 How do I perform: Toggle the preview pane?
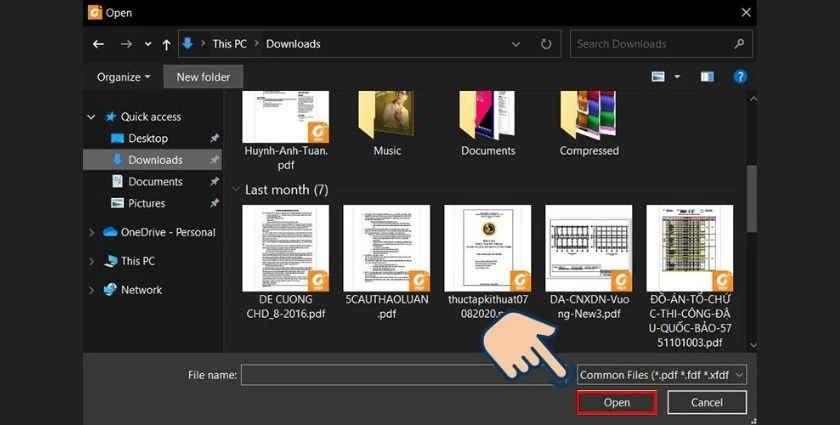coord(707,77)
